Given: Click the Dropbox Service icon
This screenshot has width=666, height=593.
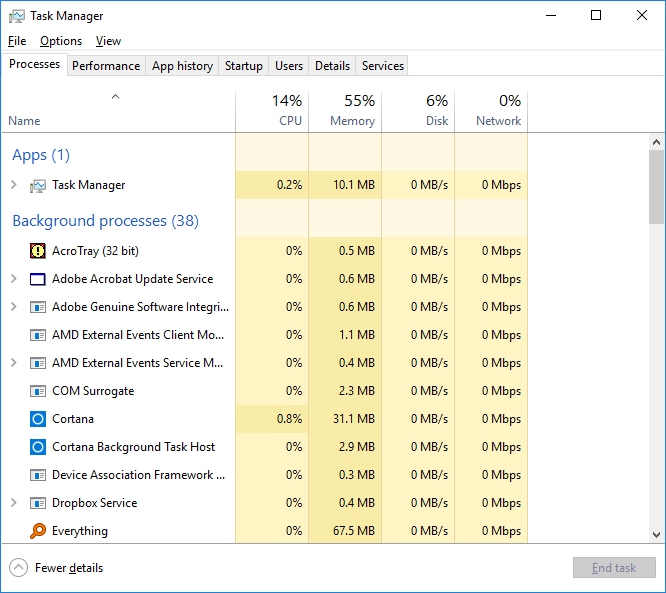Looking at the screenshot, I should tap(38, 503).
